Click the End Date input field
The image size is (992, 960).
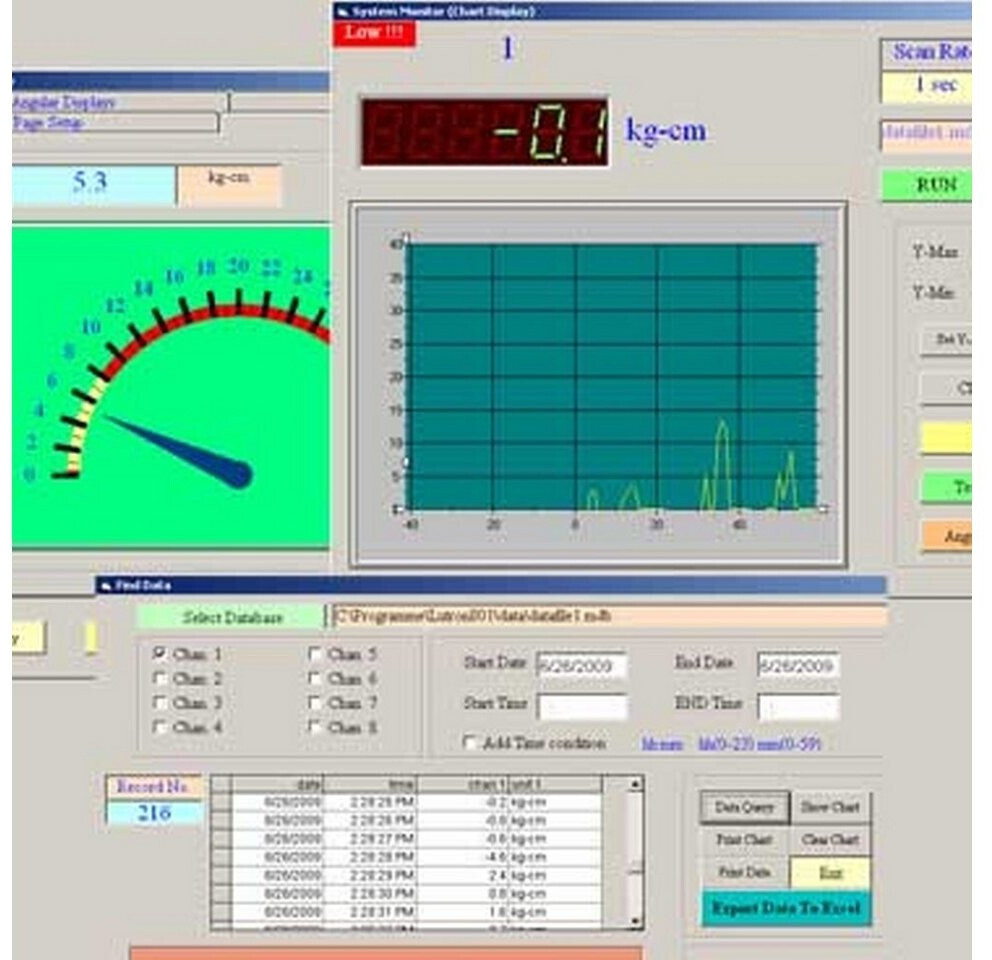pos(798,666)
